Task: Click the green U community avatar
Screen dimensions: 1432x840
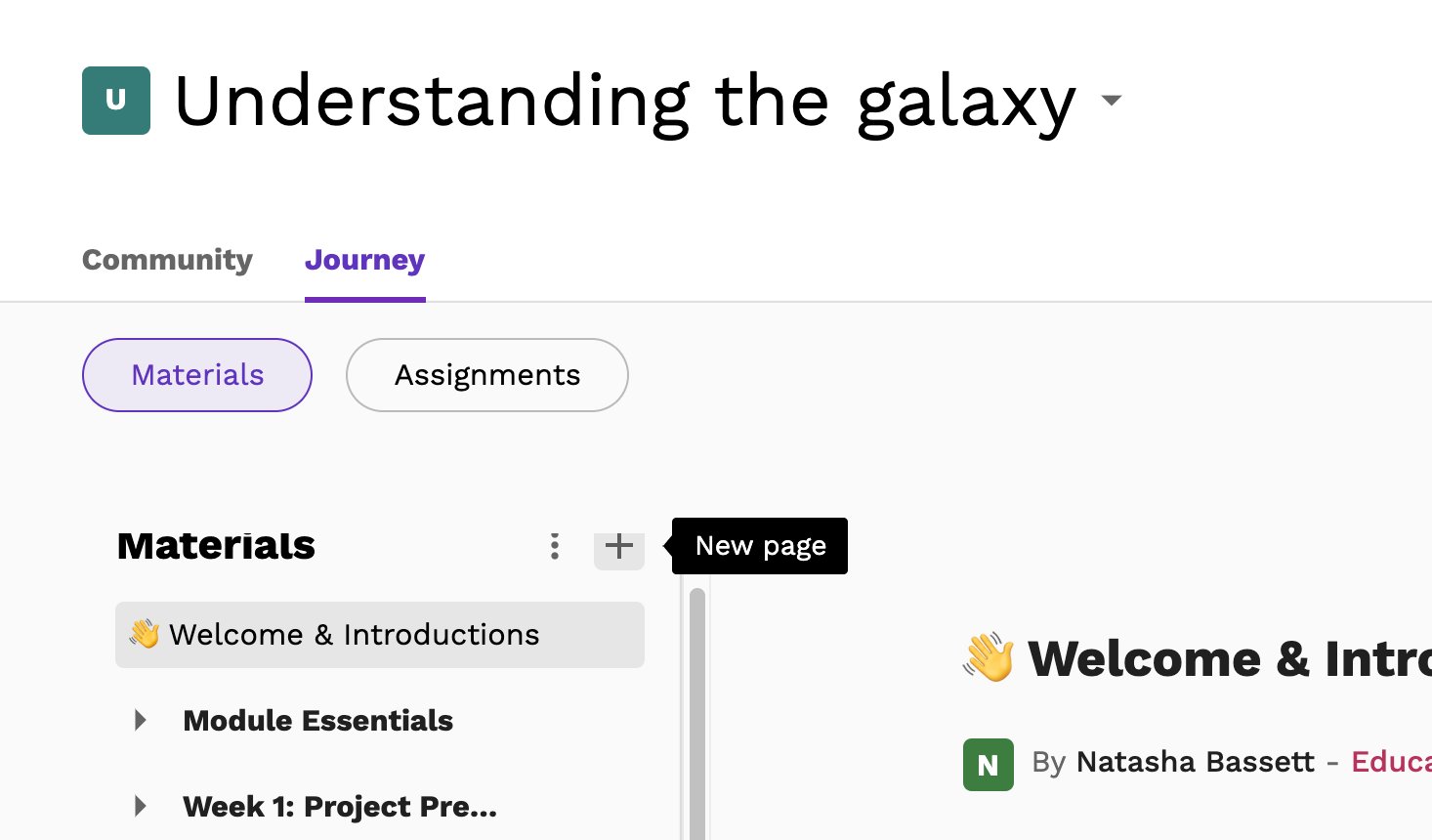Action: click(116, 101)
